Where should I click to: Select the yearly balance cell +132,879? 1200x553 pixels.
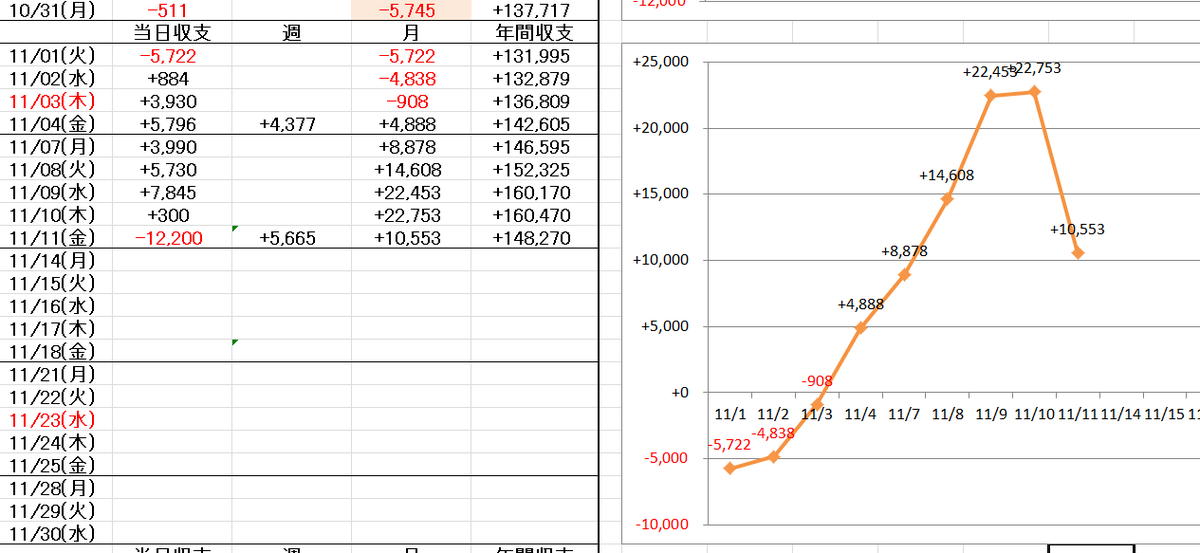[534, 79]
